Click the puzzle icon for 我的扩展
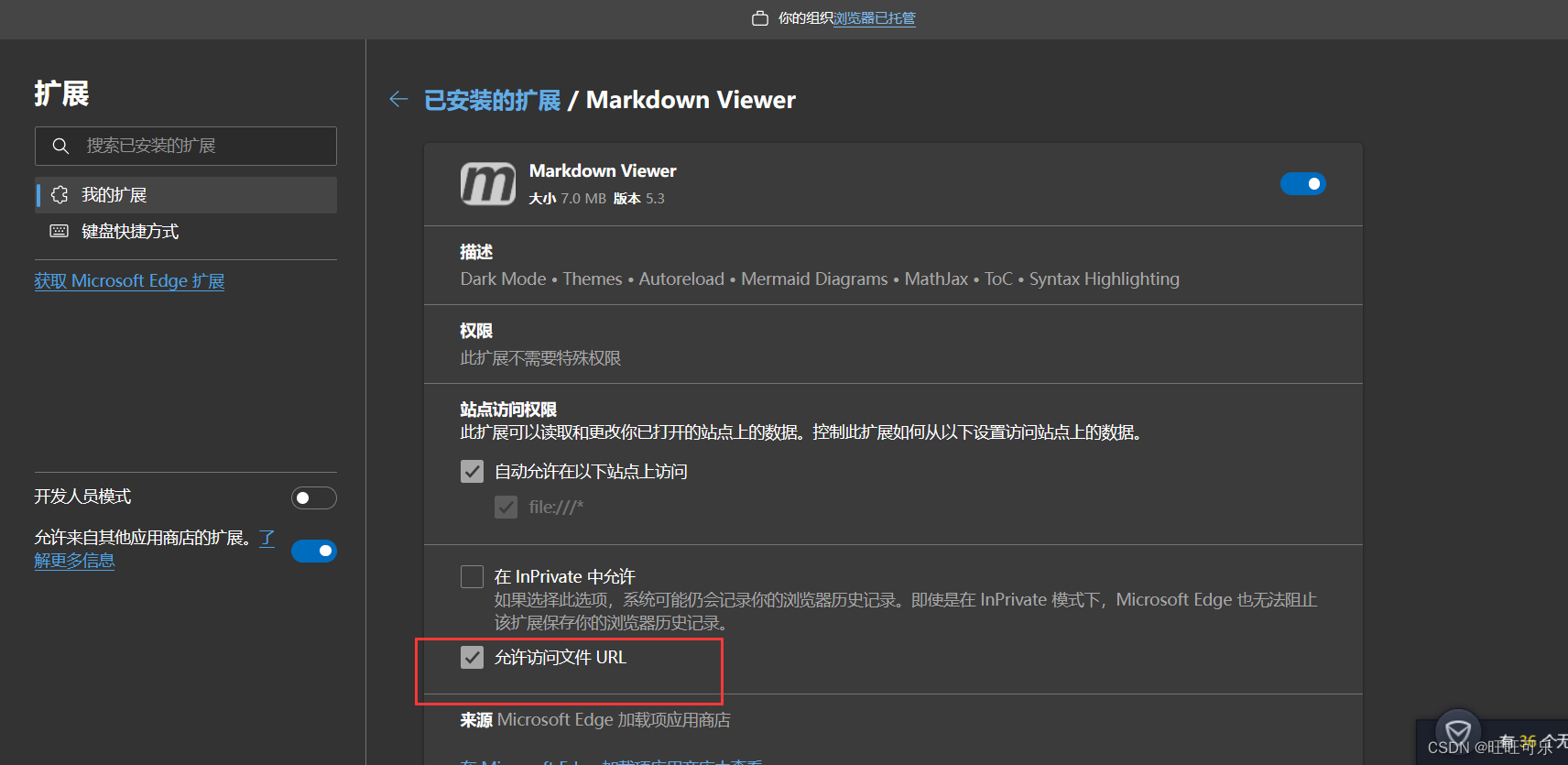 [x=60, y=194]
